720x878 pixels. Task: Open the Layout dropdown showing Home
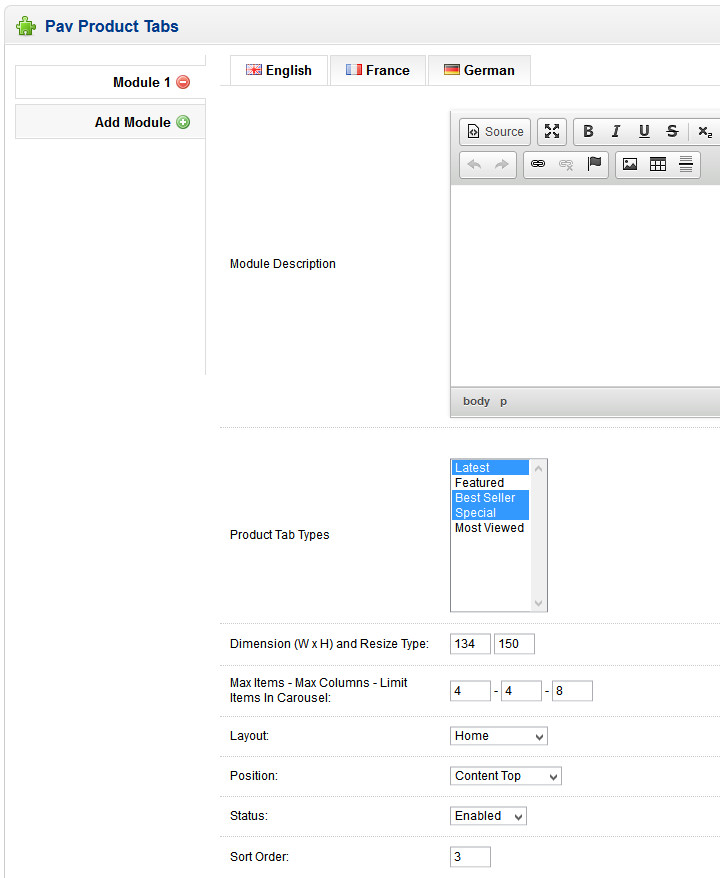tap(499, 736)
